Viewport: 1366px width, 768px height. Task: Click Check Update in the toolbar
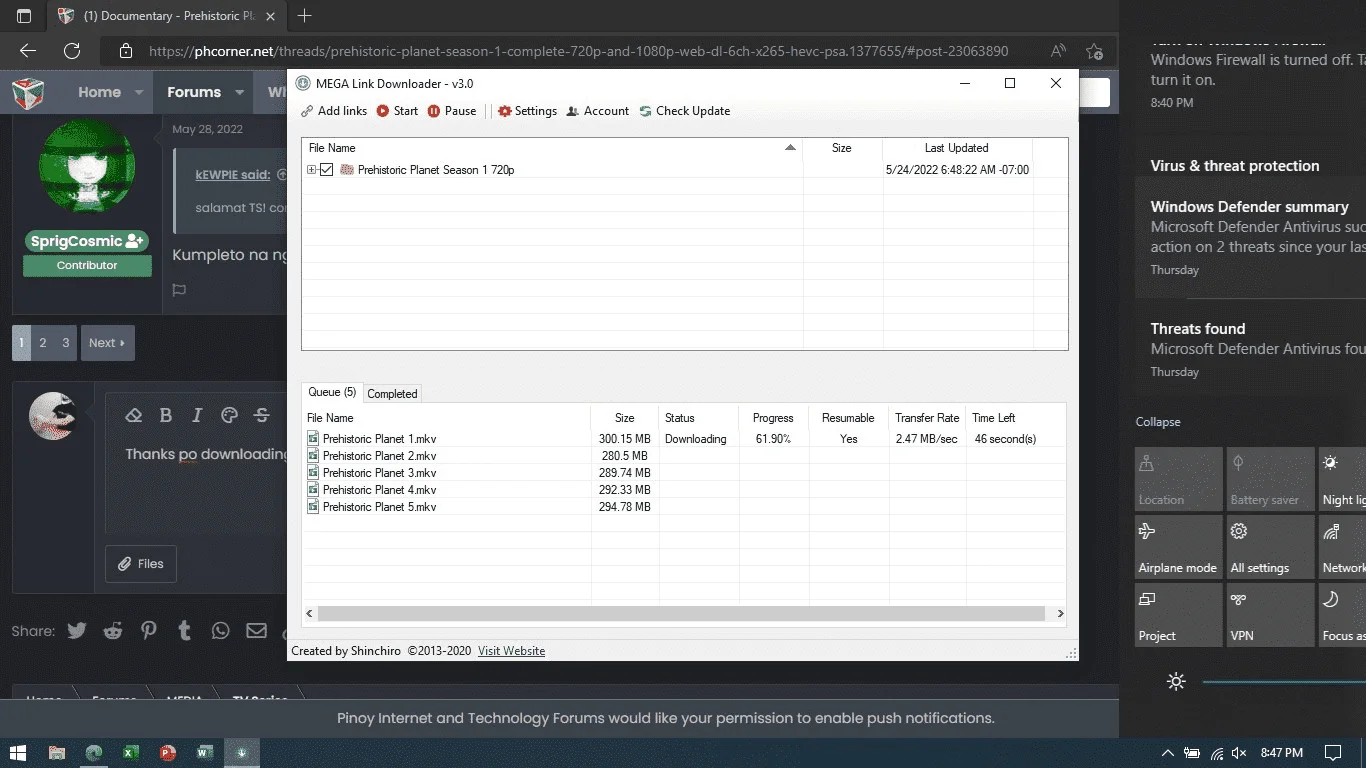(x=685, y=111)
